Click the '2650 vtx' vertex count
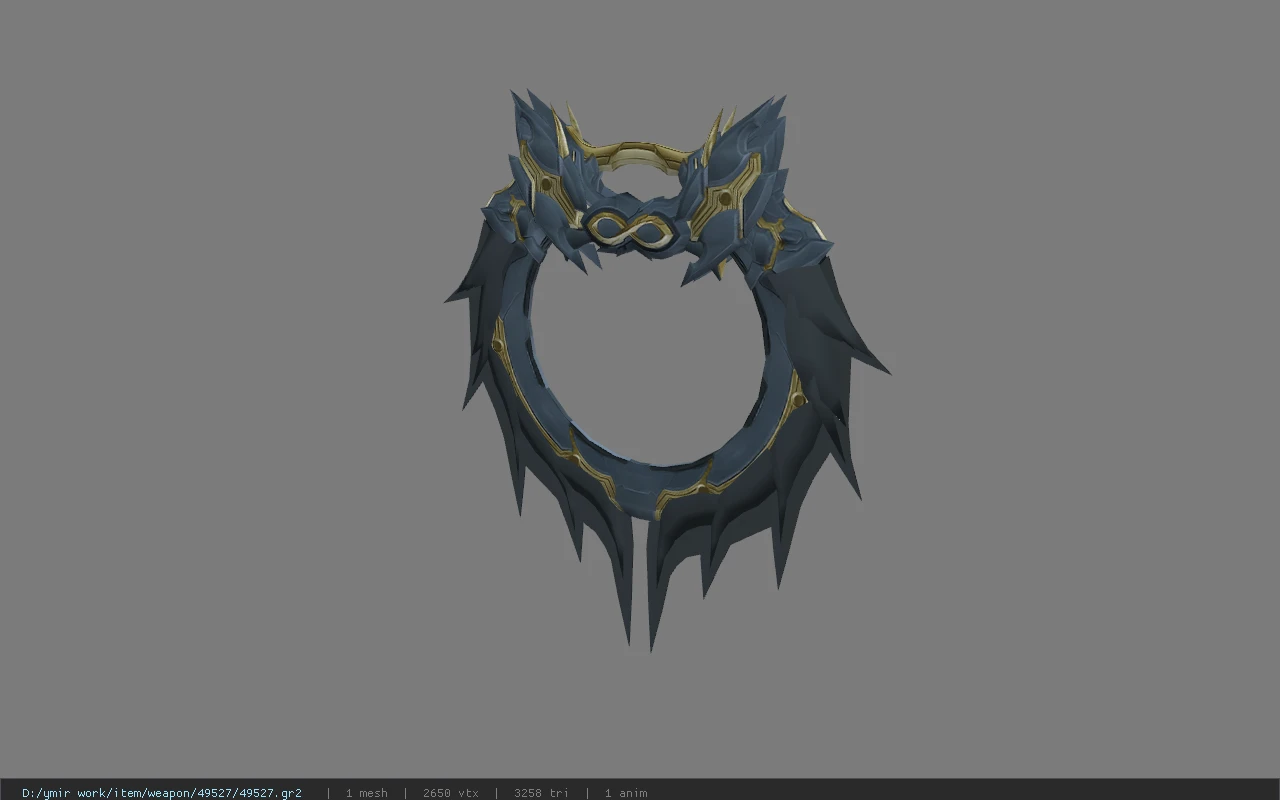 pyautogui.click(x=451, y=793)
